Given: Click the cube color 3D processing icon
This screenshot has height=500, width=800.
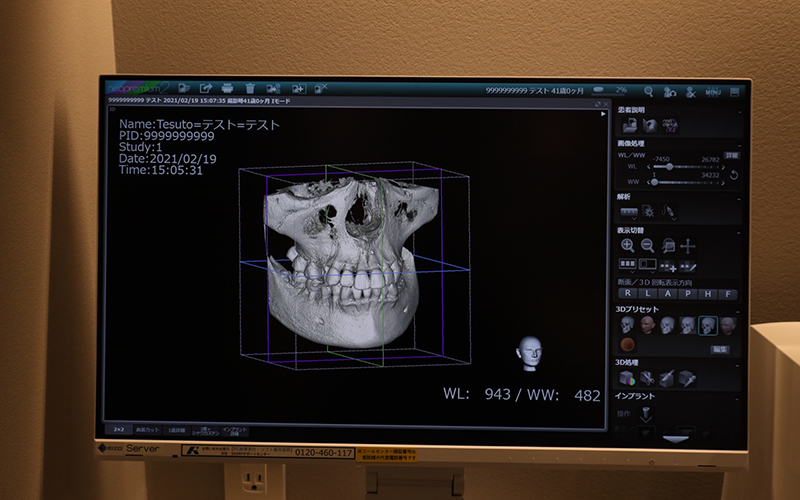Looking at the screenshot, I should pyautogui.click(x=627, y=379).
